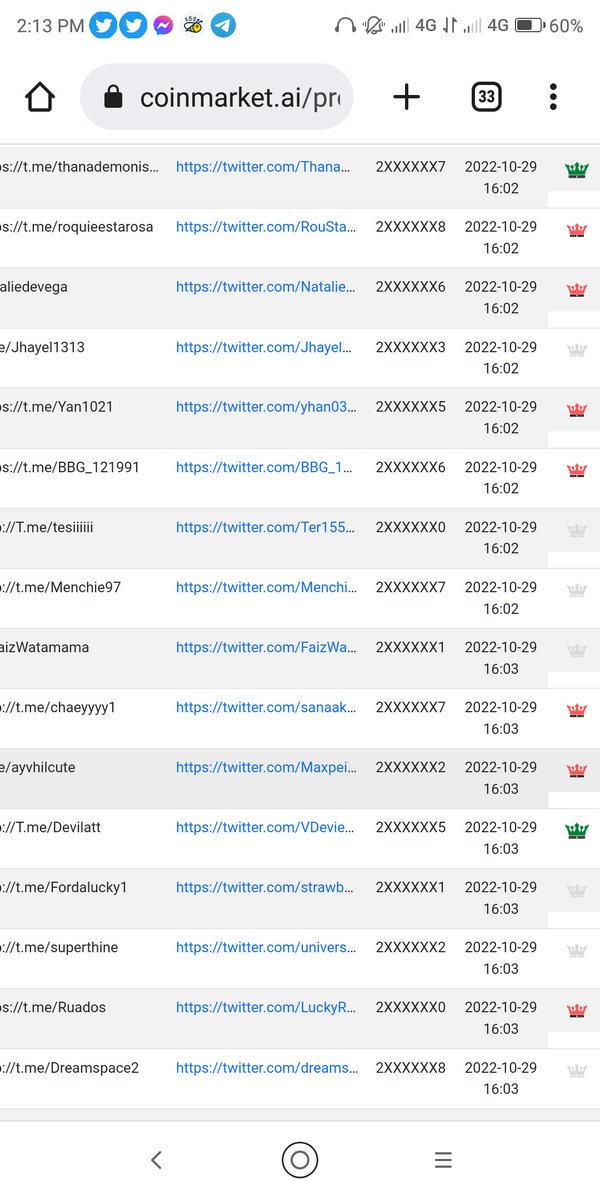Open the browser three-dot menu

point(553,97)
